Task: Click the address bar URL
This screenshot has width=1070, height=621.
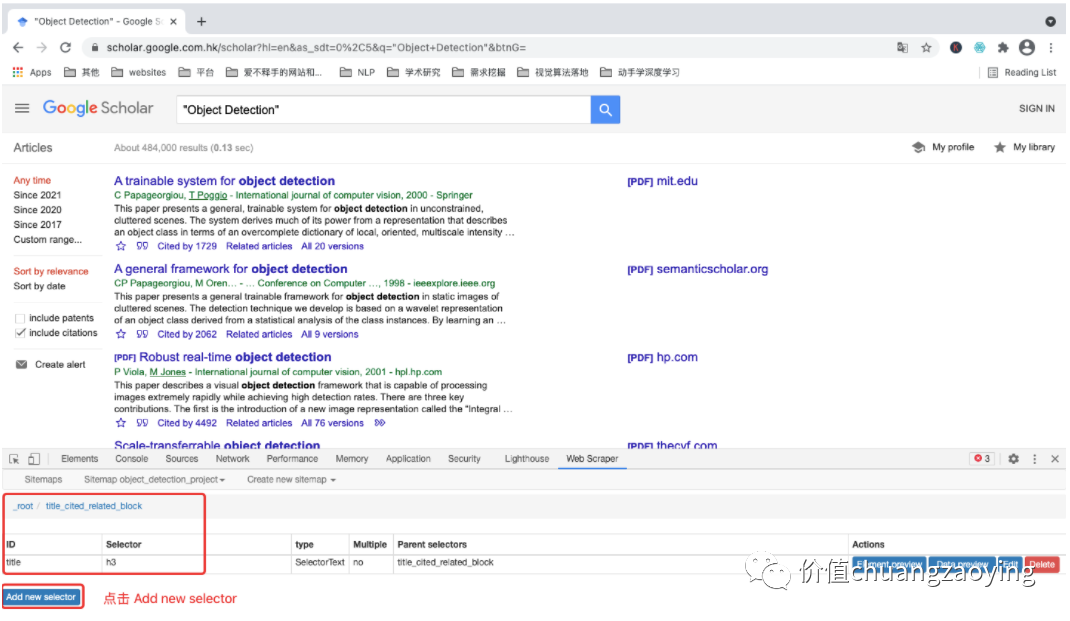Action: (x=316, y=47)
